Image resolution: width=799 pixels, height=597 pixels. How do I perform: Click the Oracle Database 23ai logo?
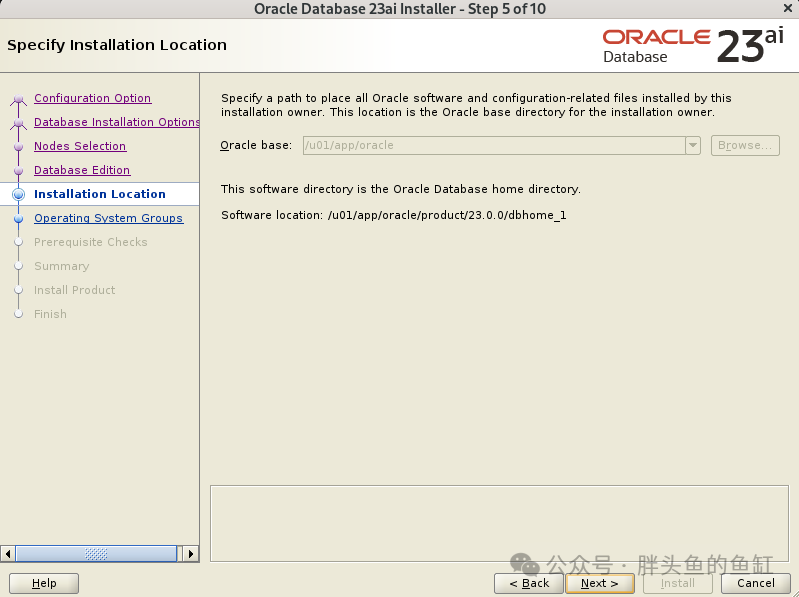click(693, 46)
